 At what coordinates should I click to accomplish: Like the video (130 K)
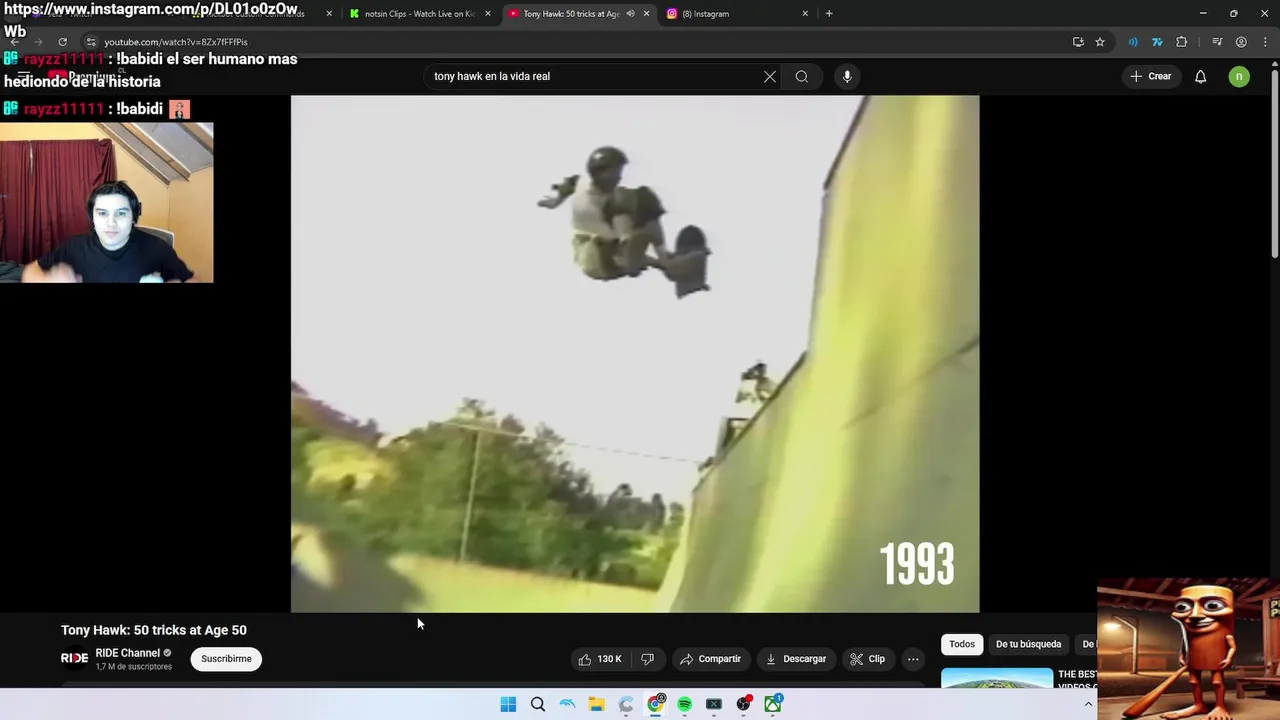click(600, 659)
